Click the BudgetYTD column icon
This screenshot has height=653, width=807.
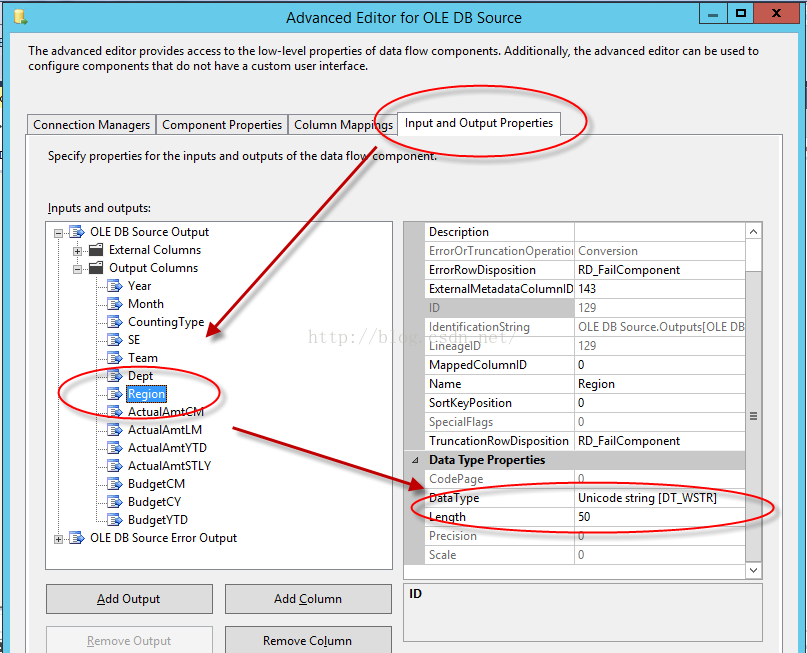(115, 520)
